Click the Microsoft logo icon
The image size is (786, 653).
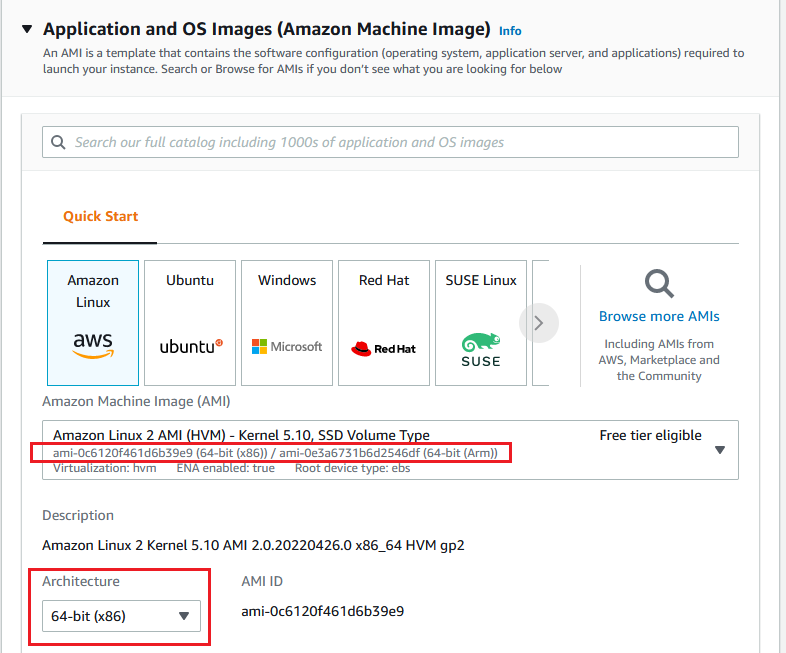(287, 346)
